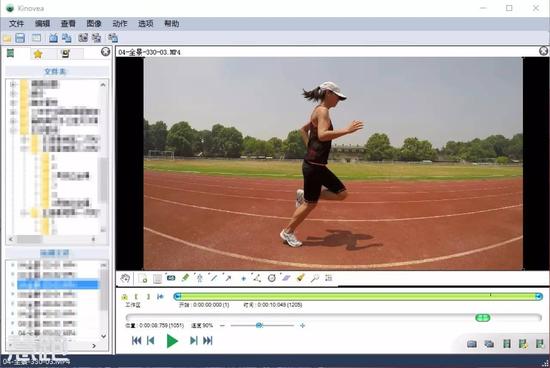Viewport: 550px width, 368px height.
Task: Activate the spotlight flashlight tool
Action: (301, 278)
